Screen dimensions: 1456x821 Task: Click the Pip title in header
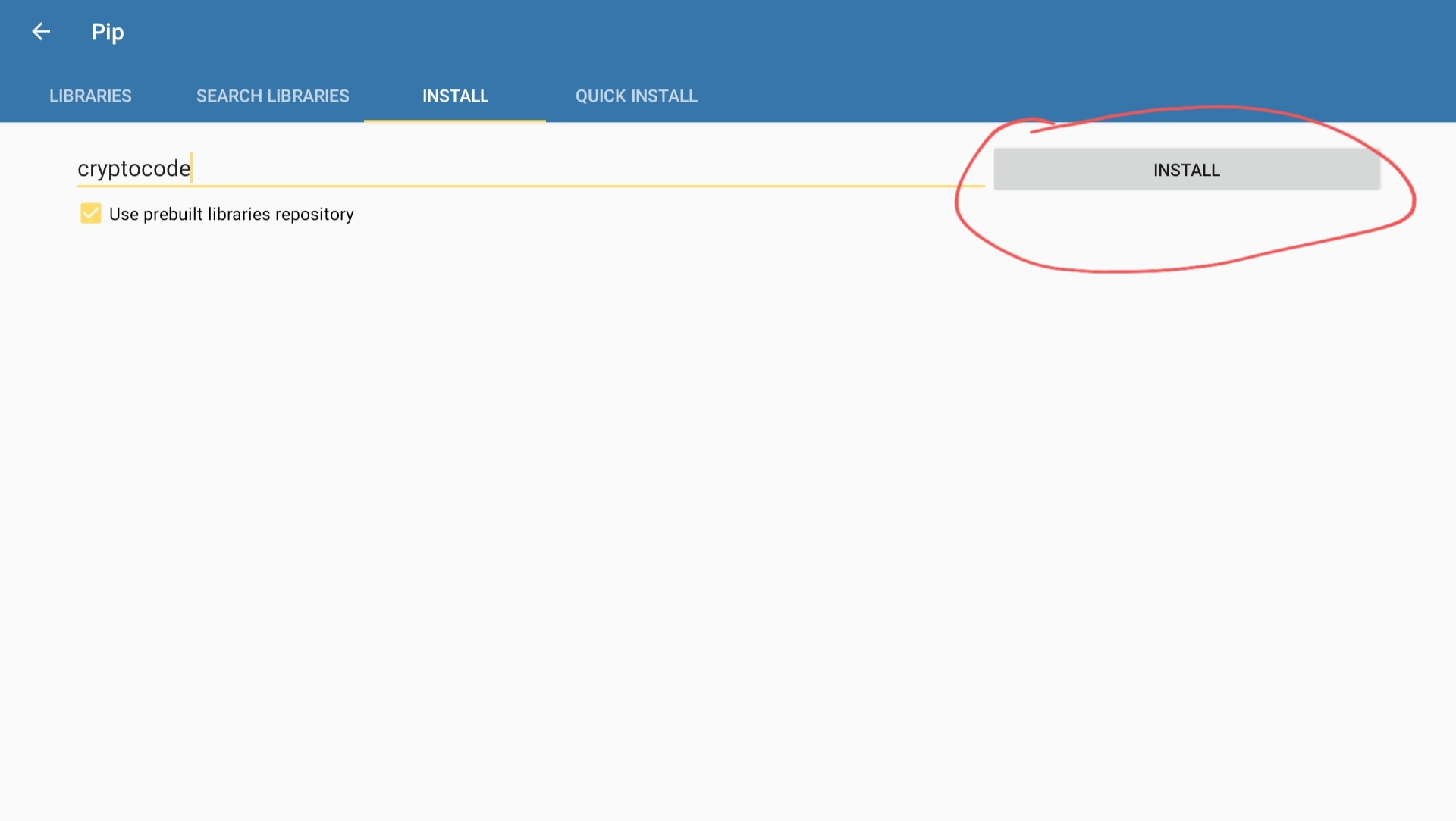point(107,32)
